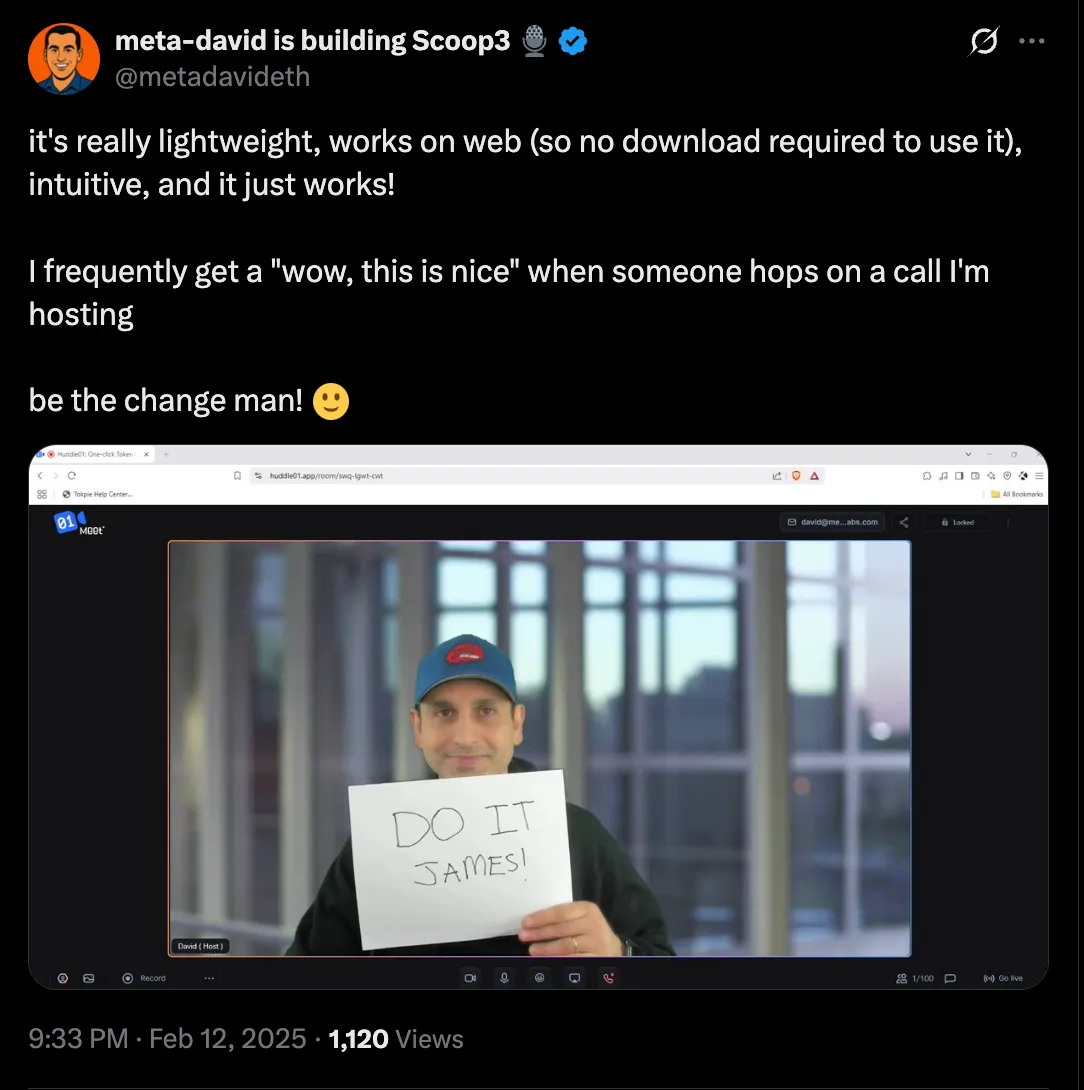Viewport: 1084px width, 1090px height.
Task: Toggle the microphone icon in meeting controls
Action: [x=504, y=978]
